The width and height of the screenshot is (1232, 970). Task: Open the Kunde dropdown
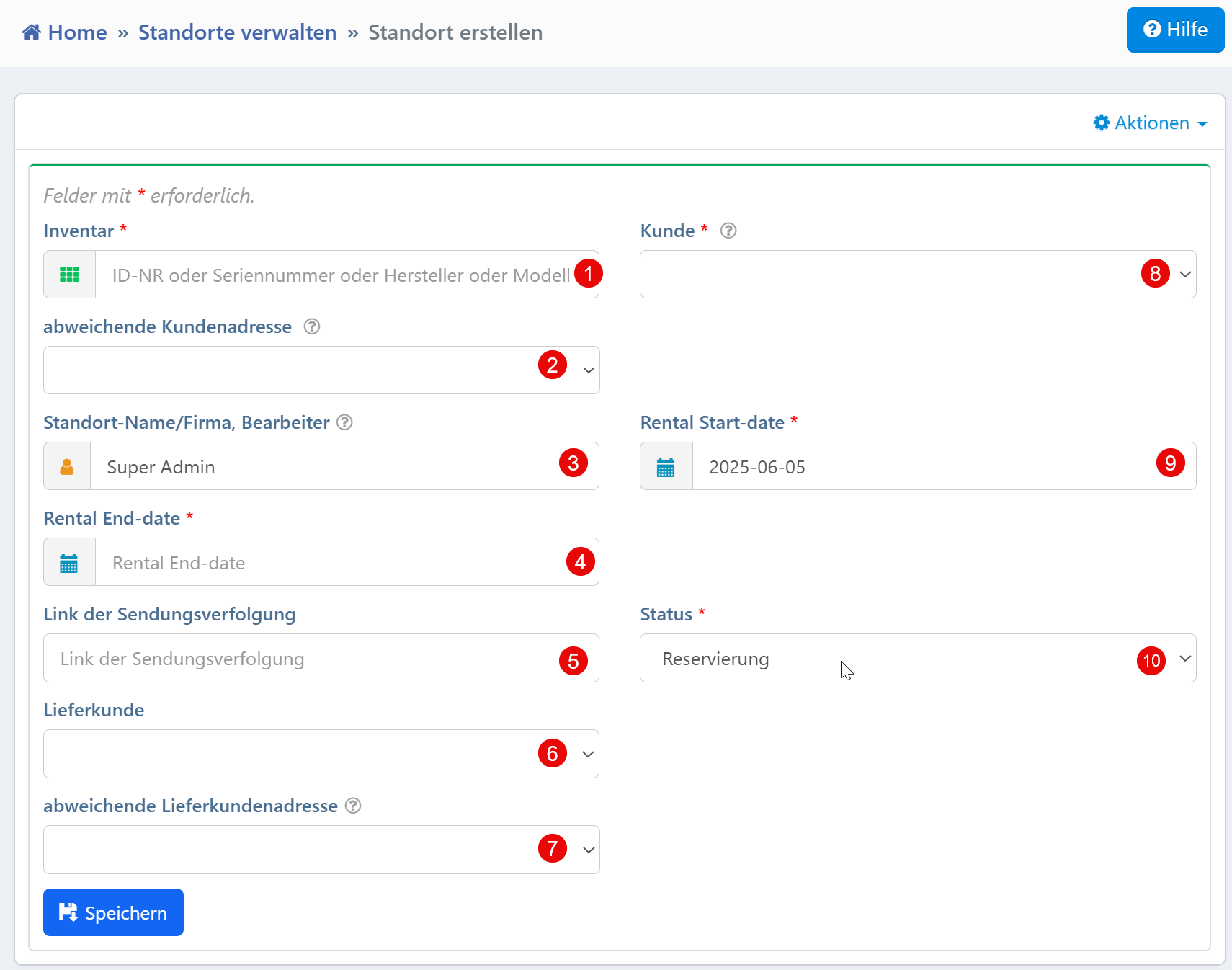(917, 275)
